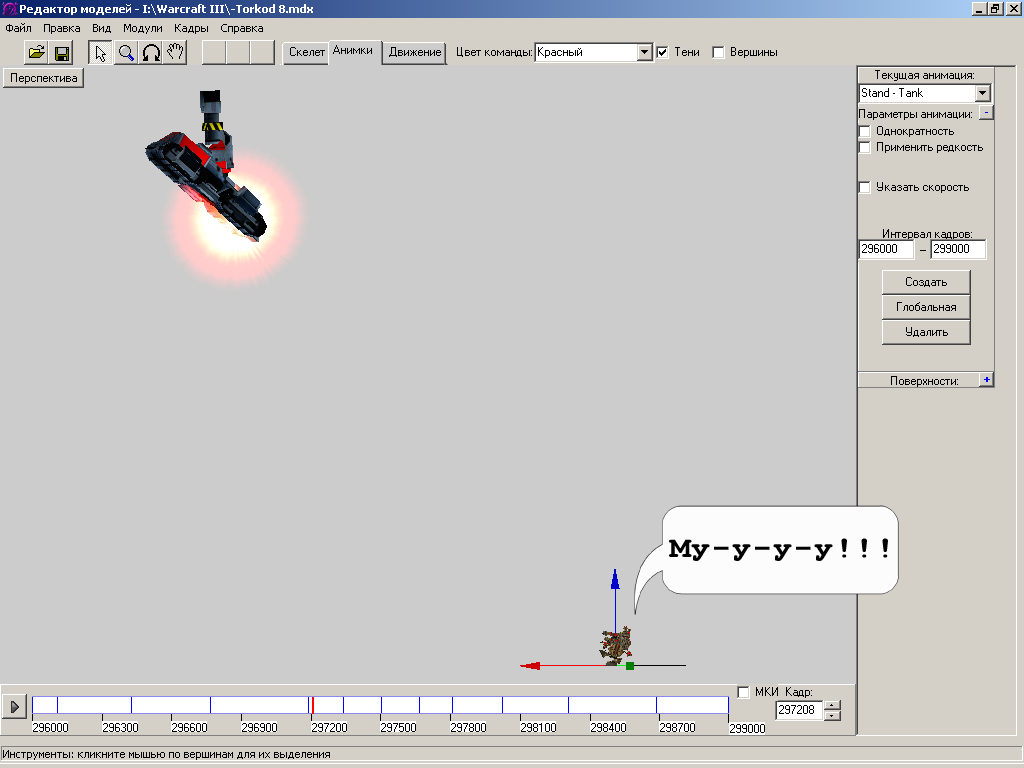This screenshot has width=1024, height=768.
Task: Play animation with the play button
Action: tap(14, 706)
